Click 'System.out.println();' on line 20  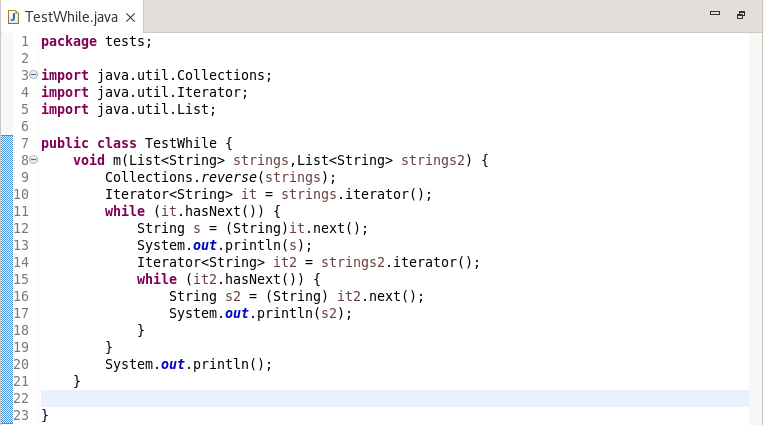(189, 365)
